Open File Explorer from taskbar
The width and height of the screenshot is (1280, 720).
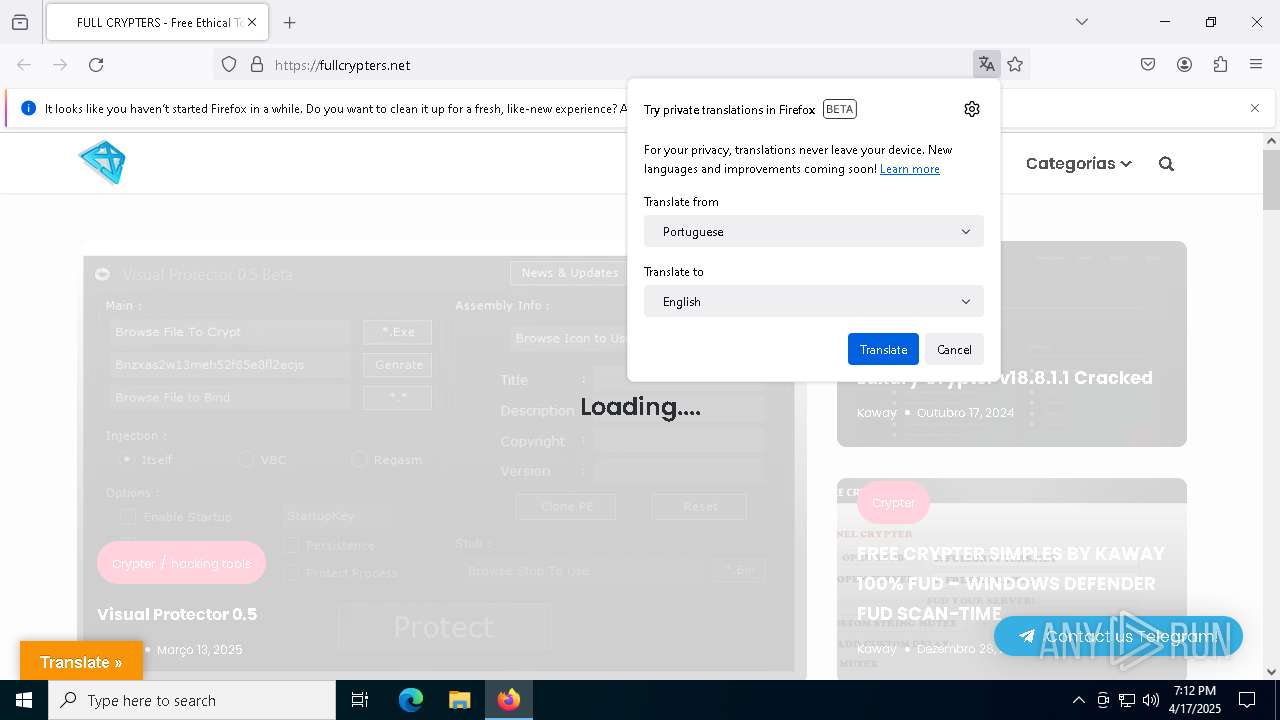point(459,700)
